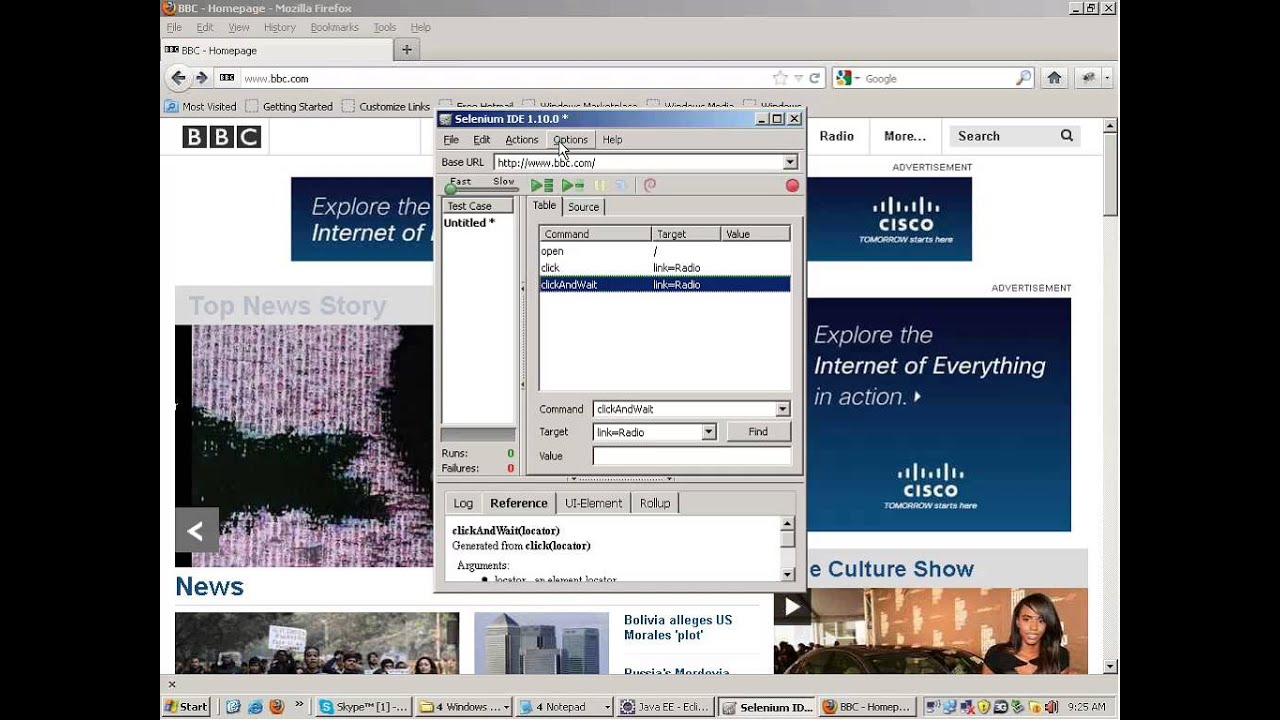Screen dimensions: 1280x720
Task: Open the Selenium IDE Options menu
Action: click(x=571, y=140)
